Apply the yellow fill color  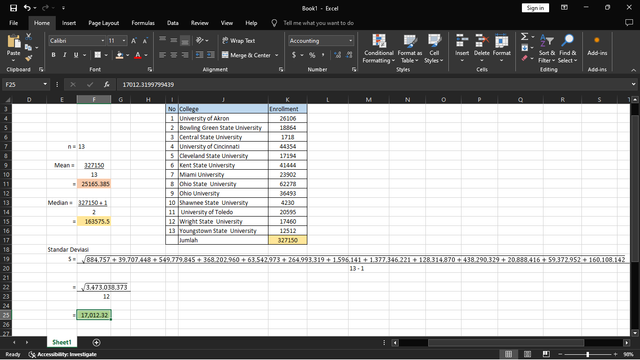click(x=119, y=55)
